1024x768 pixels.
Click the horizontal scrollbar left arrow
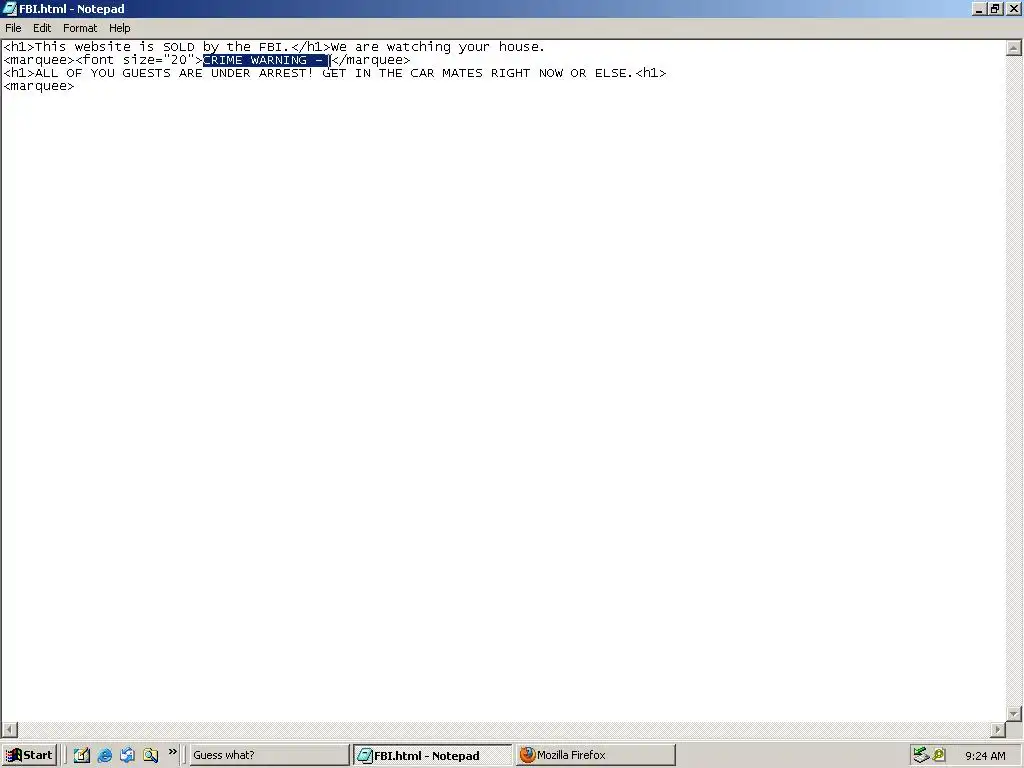point(9,729)
